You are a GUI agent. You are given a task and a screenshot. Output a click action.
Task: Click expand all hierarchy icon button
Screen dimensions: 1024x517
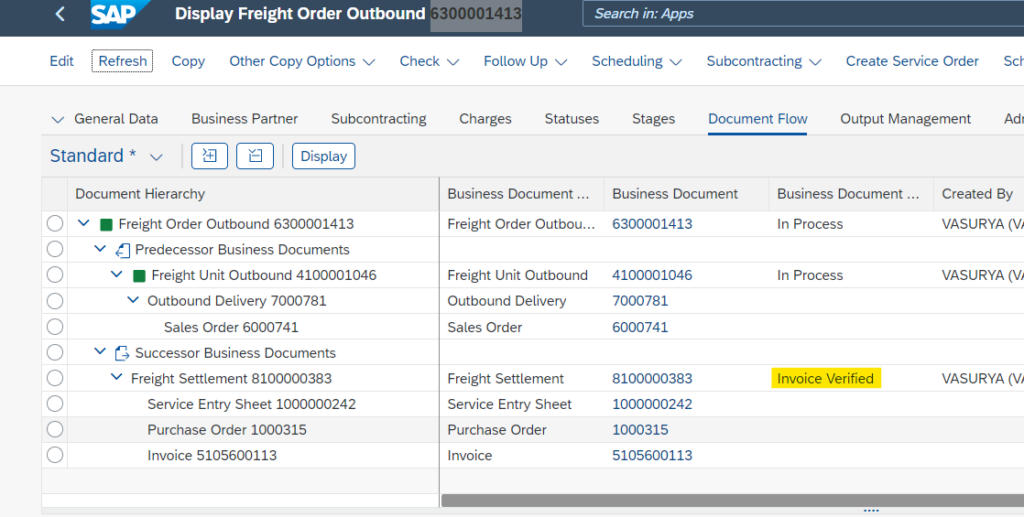tap(210, 156)
